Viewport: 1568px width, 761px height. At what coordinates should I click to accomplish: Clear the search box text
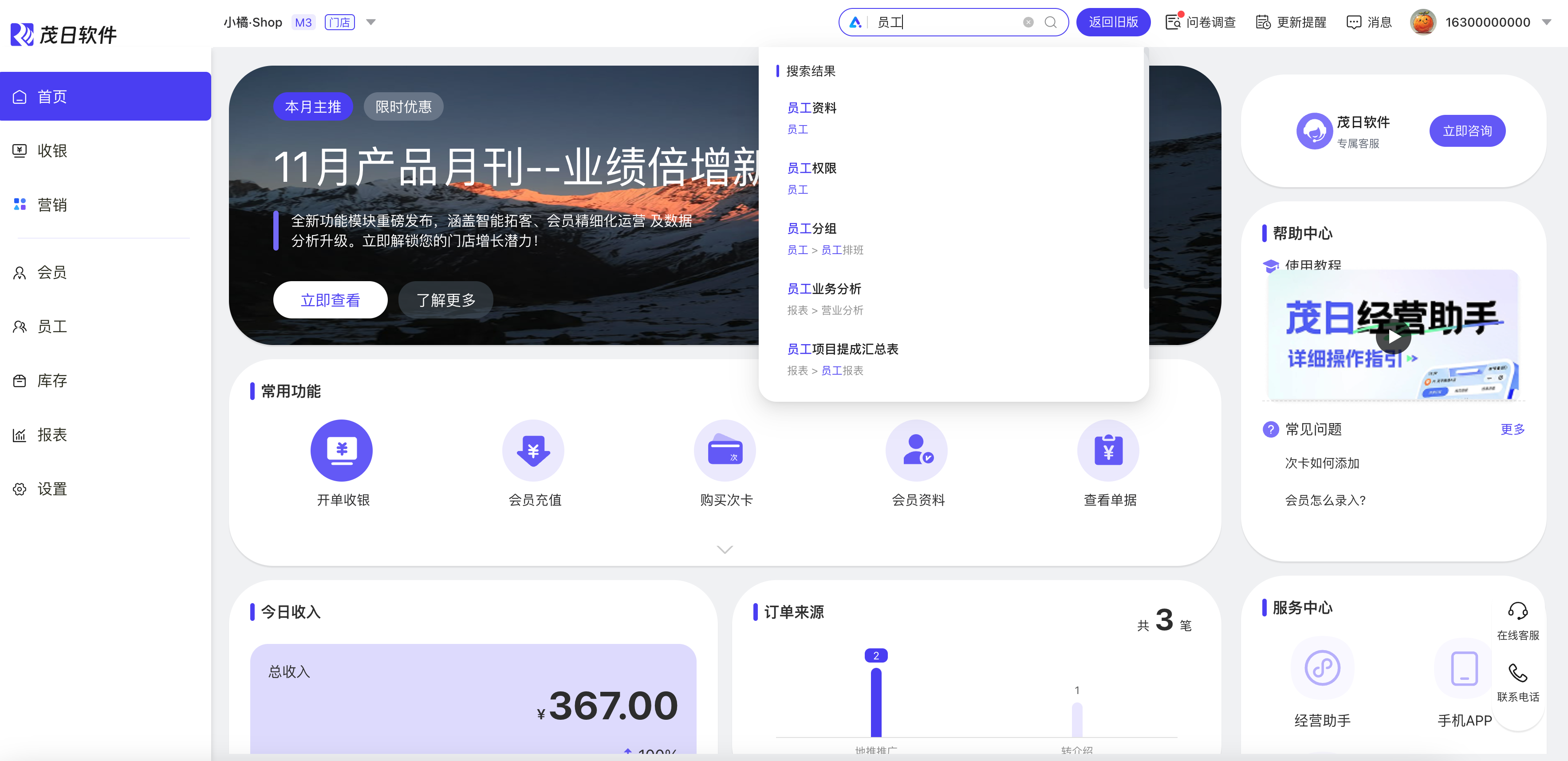[1028, 23]
